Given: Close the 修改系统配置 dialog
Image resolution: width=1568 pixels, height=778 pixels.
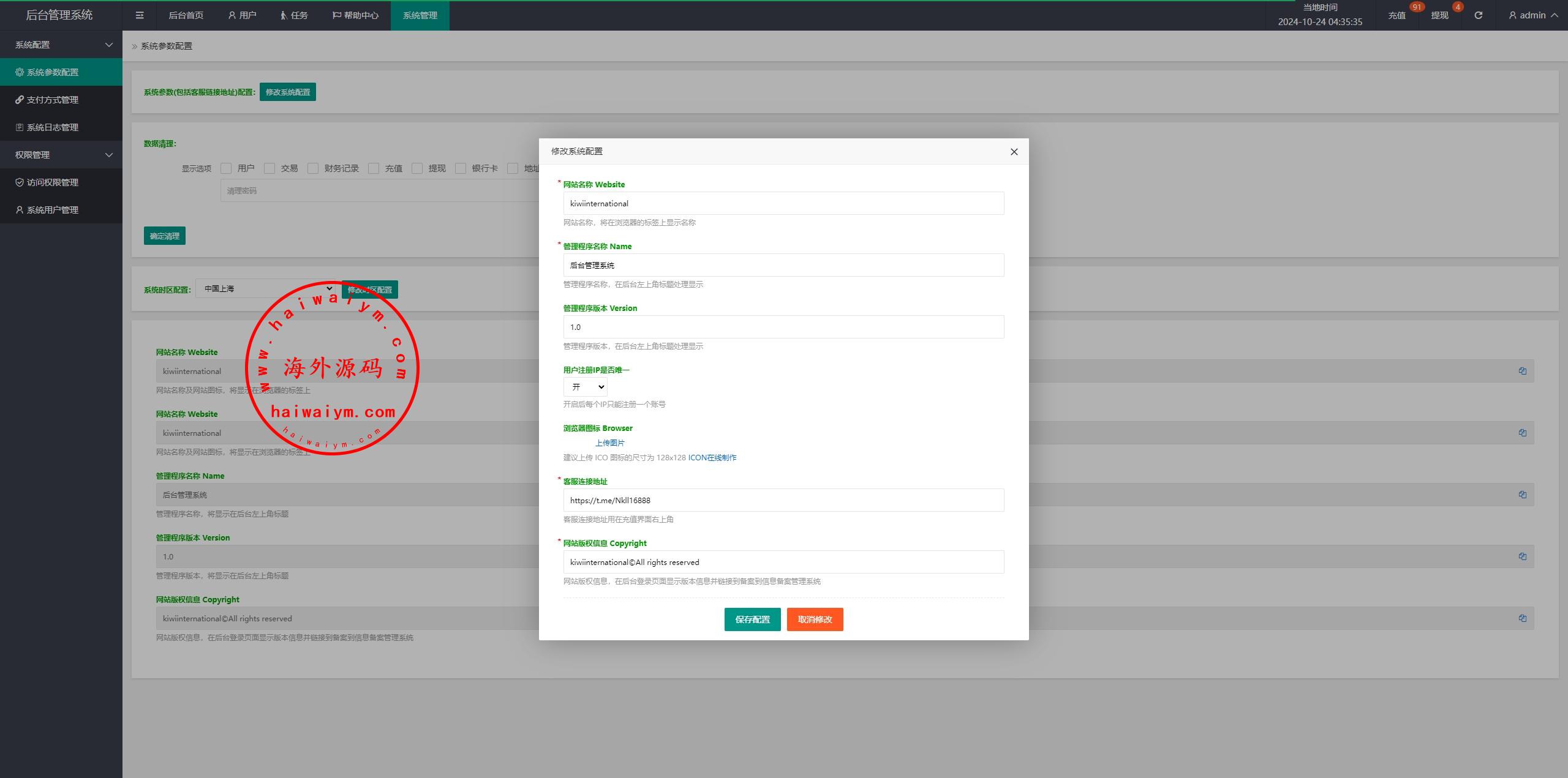Looking at the screenshot, I should point(1014,152).
